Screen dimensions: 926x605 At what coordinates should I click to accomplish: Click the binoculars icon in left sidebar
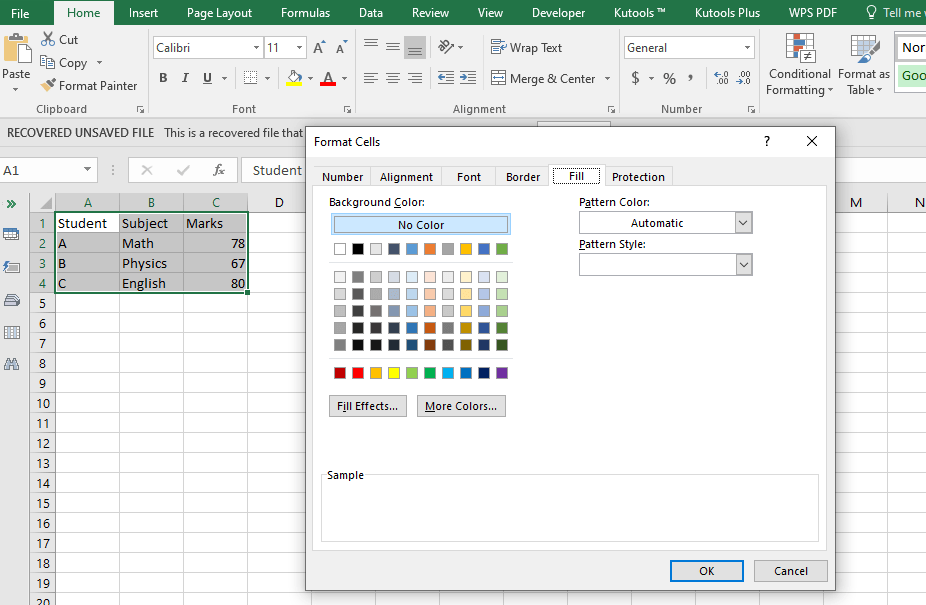tap(11, 364)
